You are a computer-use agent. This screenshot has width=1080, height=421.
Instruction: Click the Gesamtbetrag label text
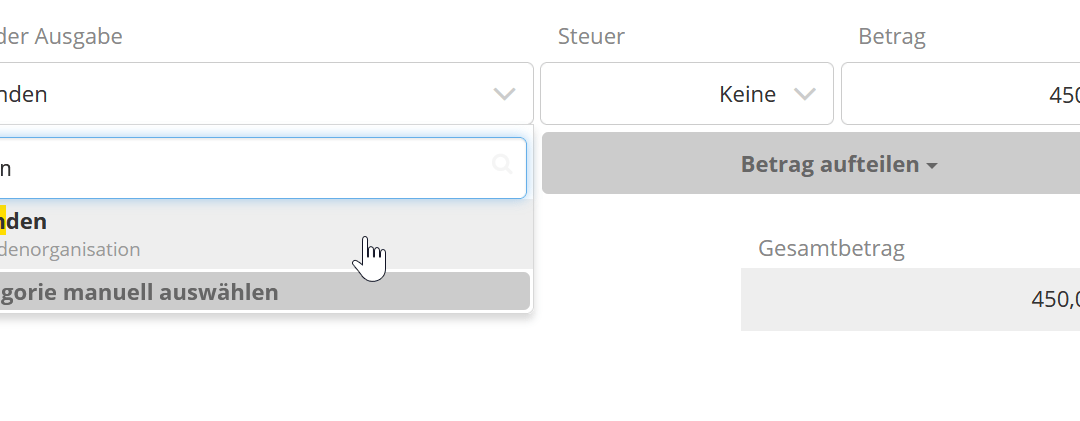(x=831, y=249)
